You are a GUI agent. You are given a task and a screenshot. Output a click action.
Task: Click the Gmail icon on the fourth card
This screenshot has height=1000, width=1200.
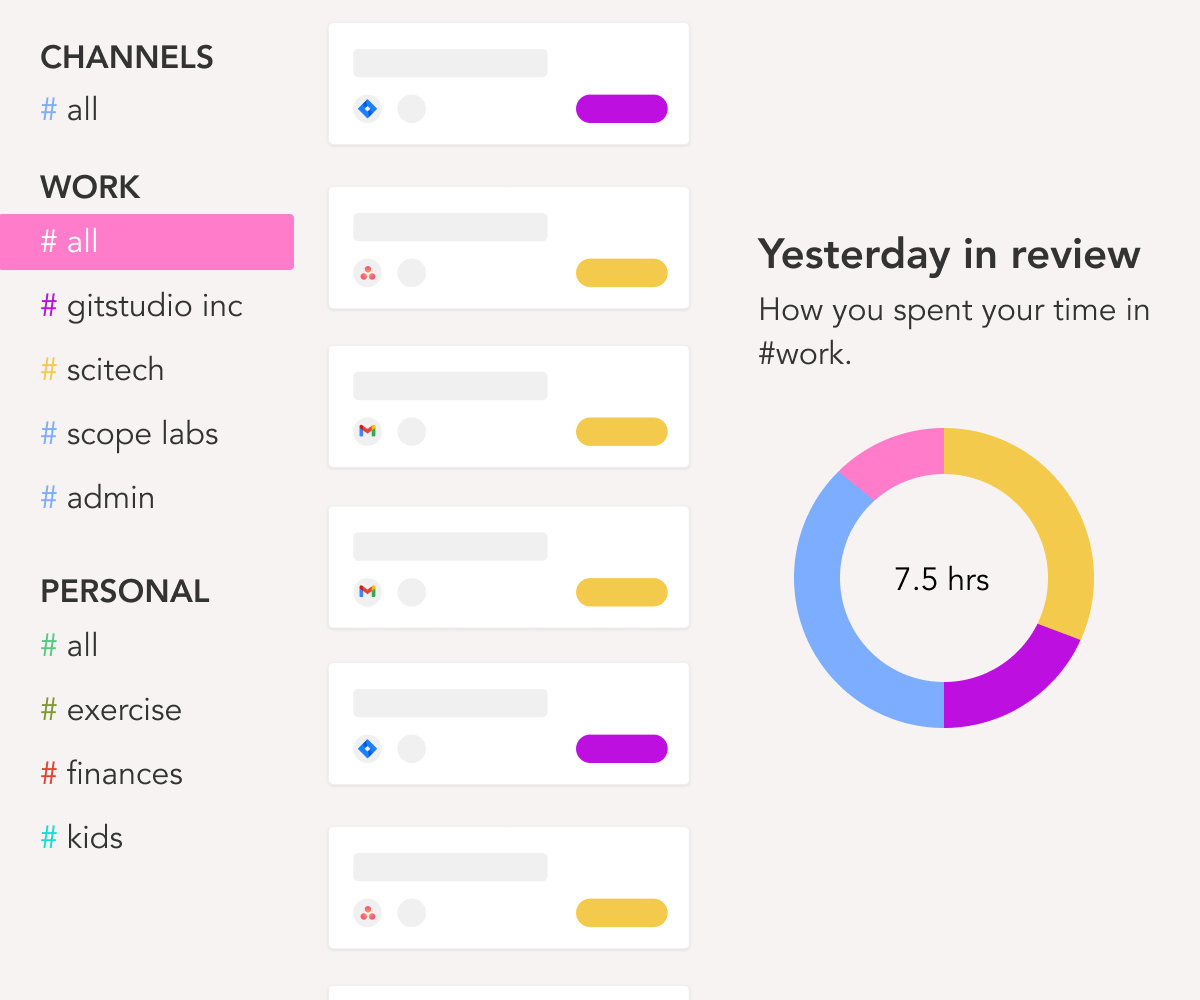pos(367,592)
